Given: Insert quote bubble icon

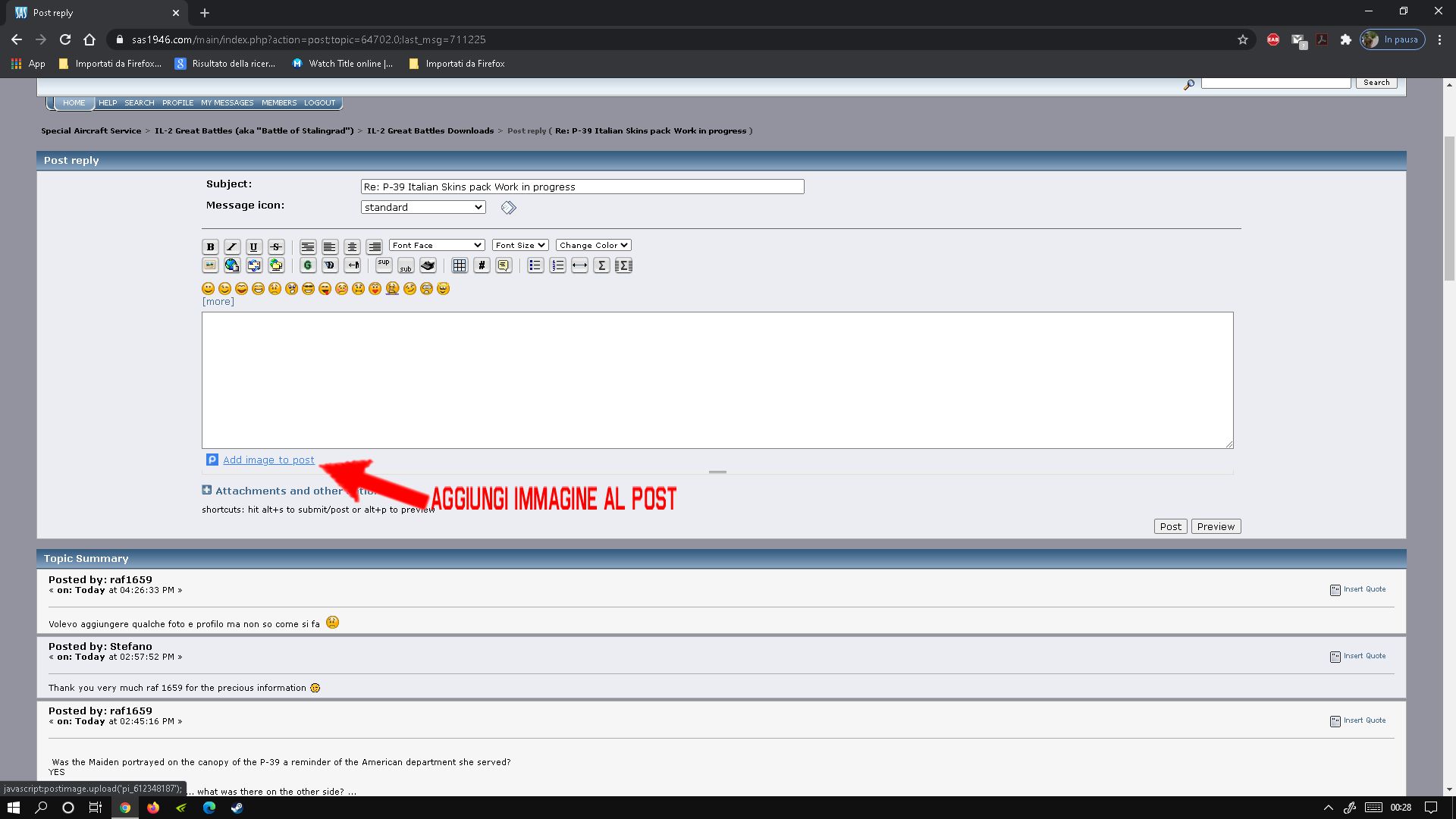Looking at the screenshot, I should click(504, 265).
